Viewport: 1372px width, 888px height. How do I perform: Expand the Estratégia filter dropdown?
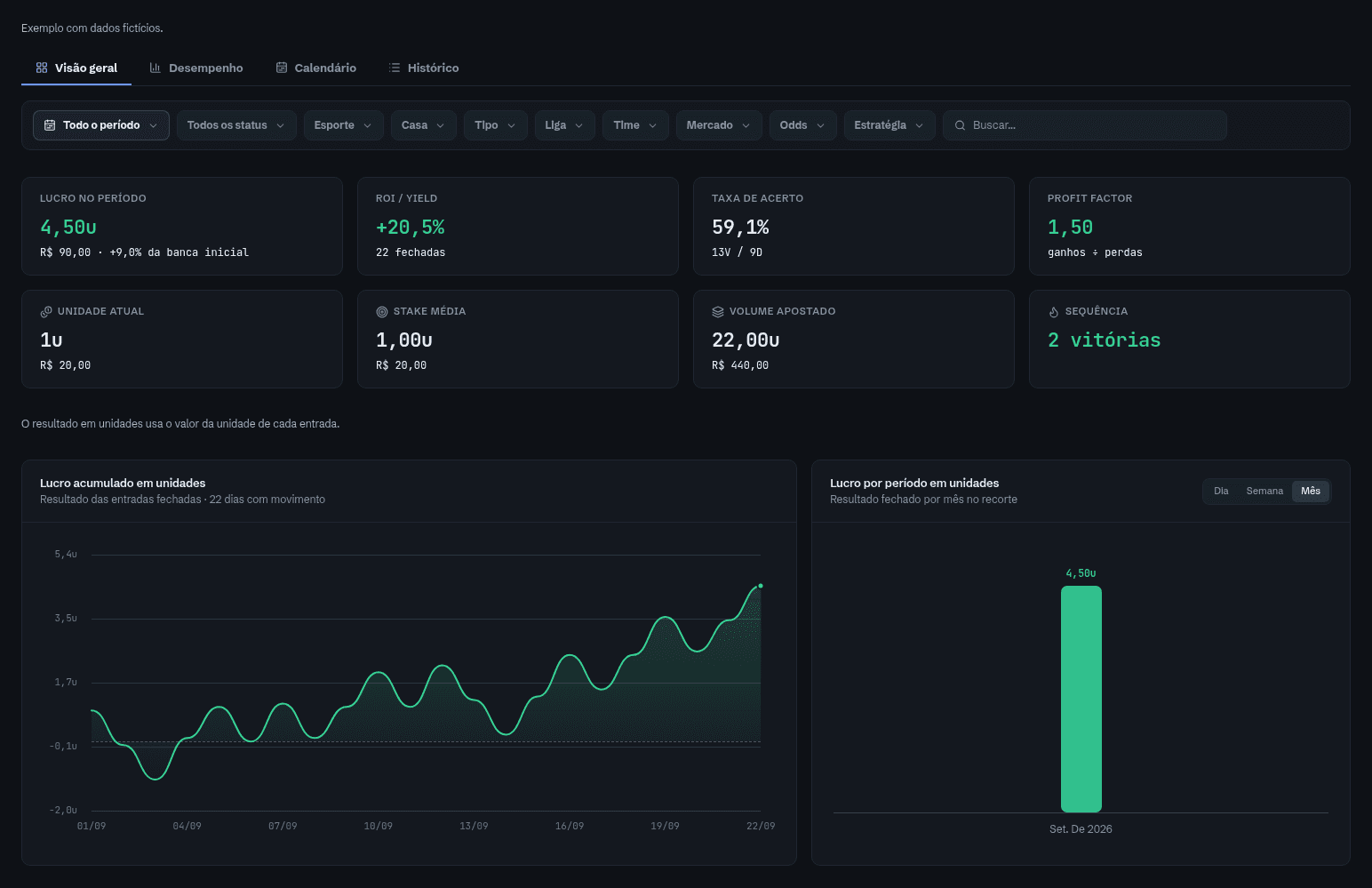click(889, 125)
